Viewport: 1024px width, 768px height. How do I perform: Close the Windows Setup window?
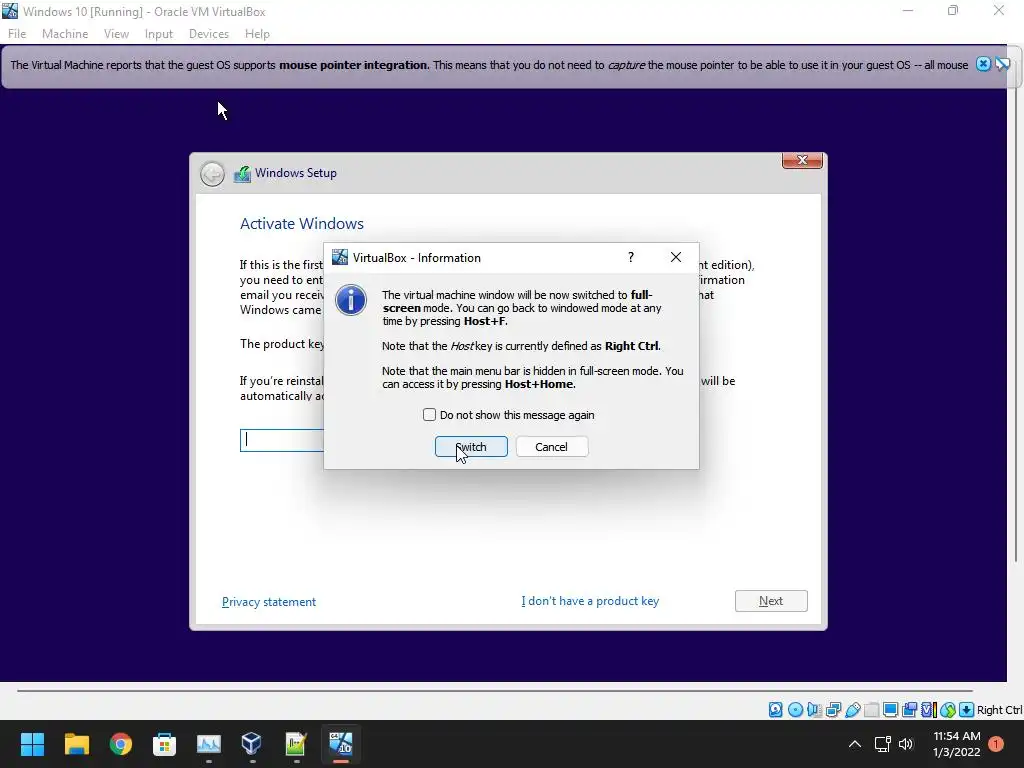coord(803,160)
